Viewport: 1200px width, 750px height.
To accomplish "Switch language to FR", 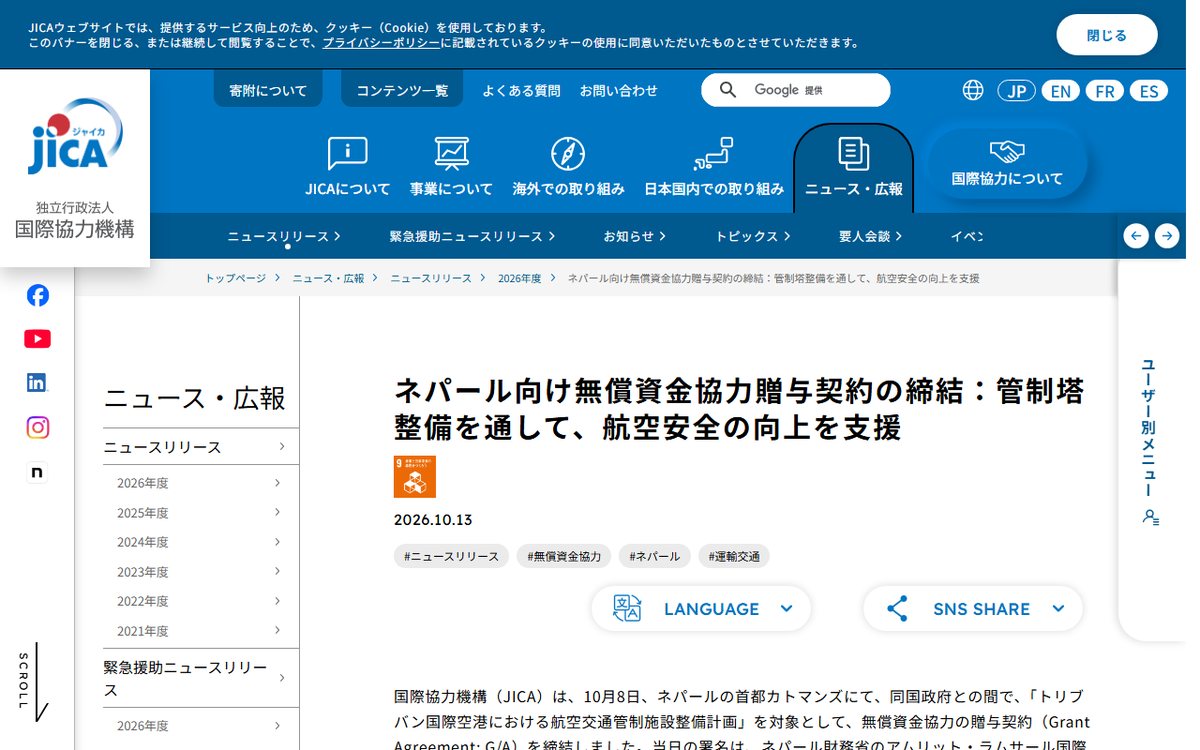I will (1104, 91).
